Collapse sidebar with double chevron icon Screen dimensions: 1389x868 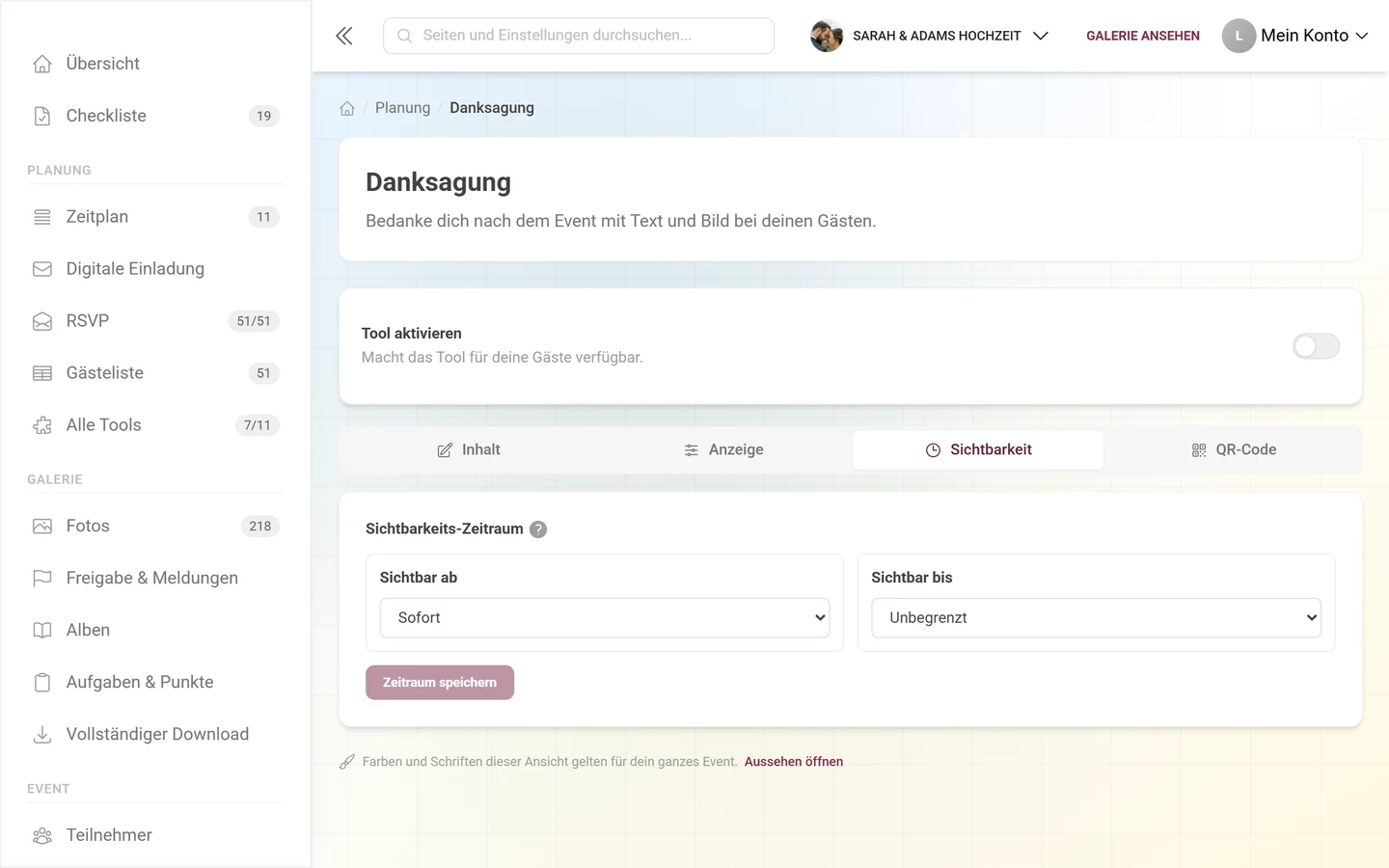tap(344, 36)
